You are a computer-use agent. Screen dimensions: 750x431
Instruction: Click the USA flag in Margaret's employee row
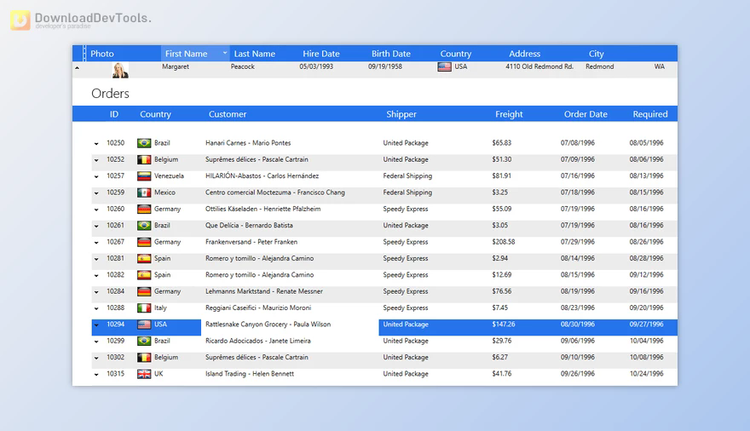[x=445, y=67]
